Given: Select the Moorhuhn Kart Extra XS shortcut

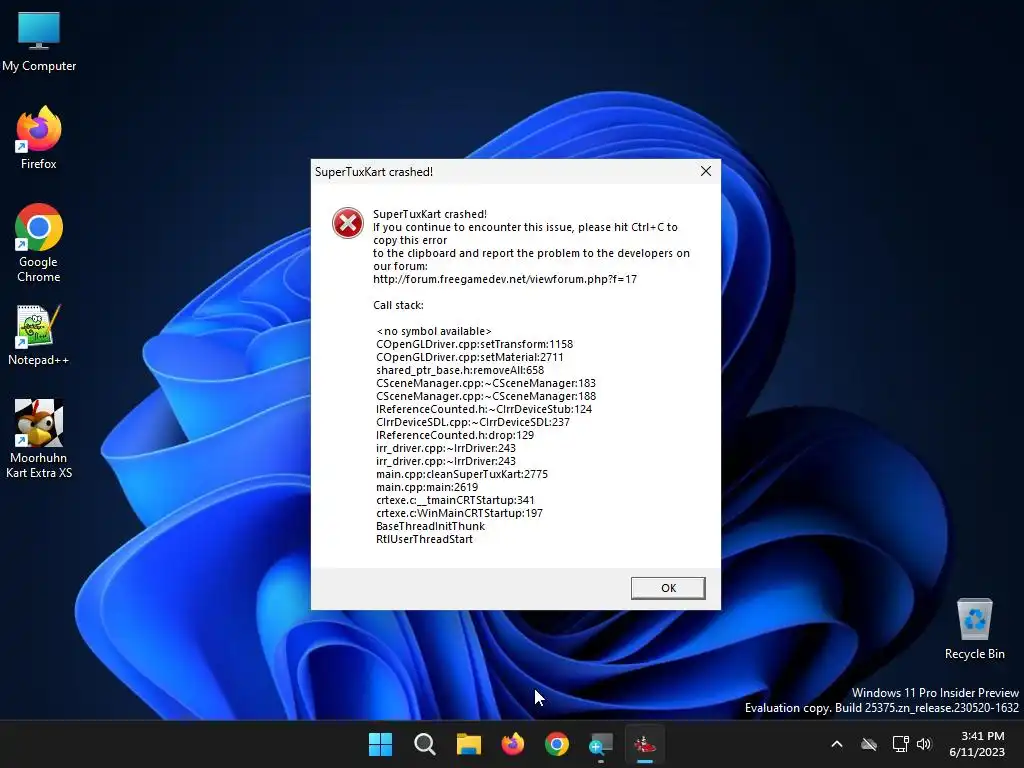Looking at the screenshot, I should tap(39, 439).
